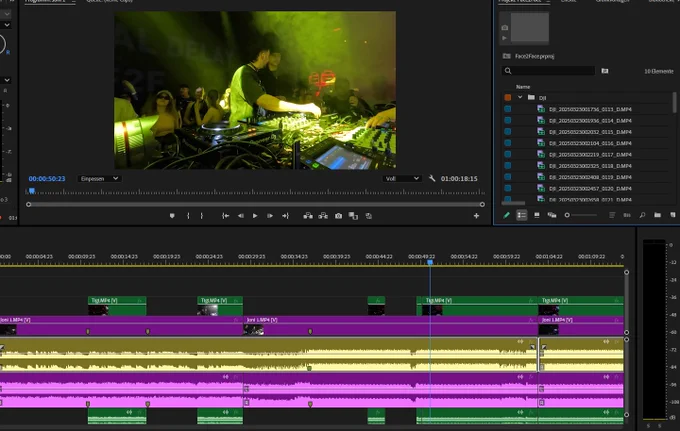Add a marker in the Program Monitor
680x431 pixels.
(x=172, y=216)
